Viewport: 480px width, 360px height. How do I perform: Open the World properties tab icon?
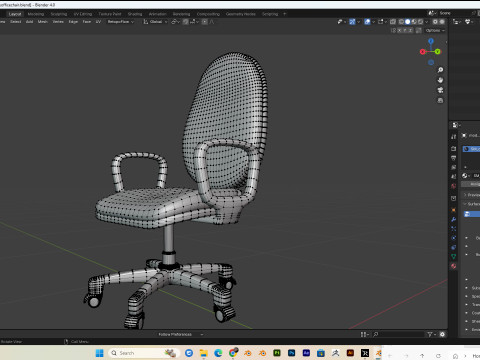click(453, 186)
